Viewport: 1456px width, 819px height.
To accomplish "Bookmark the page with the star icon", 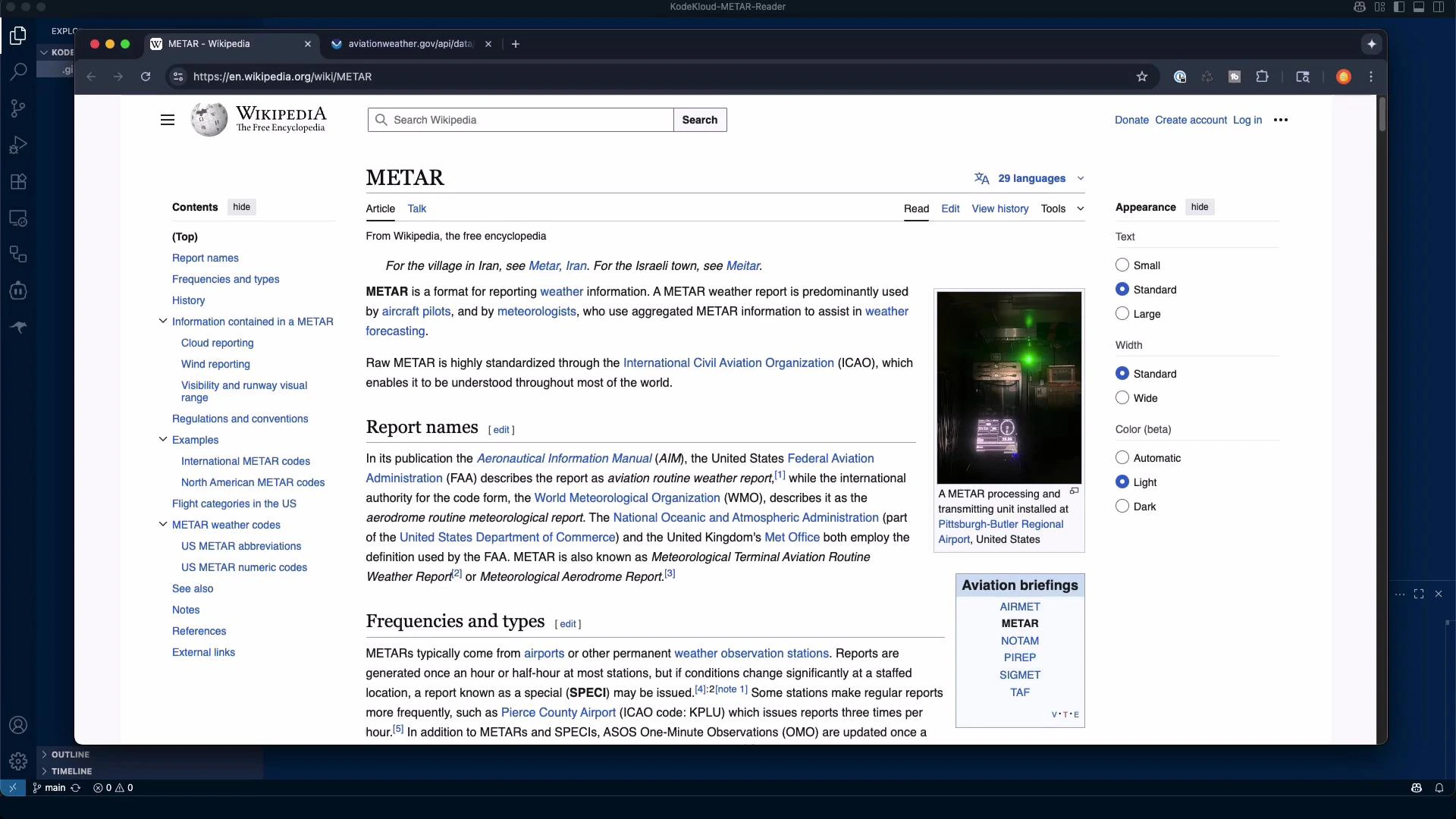I will 1143,77.
